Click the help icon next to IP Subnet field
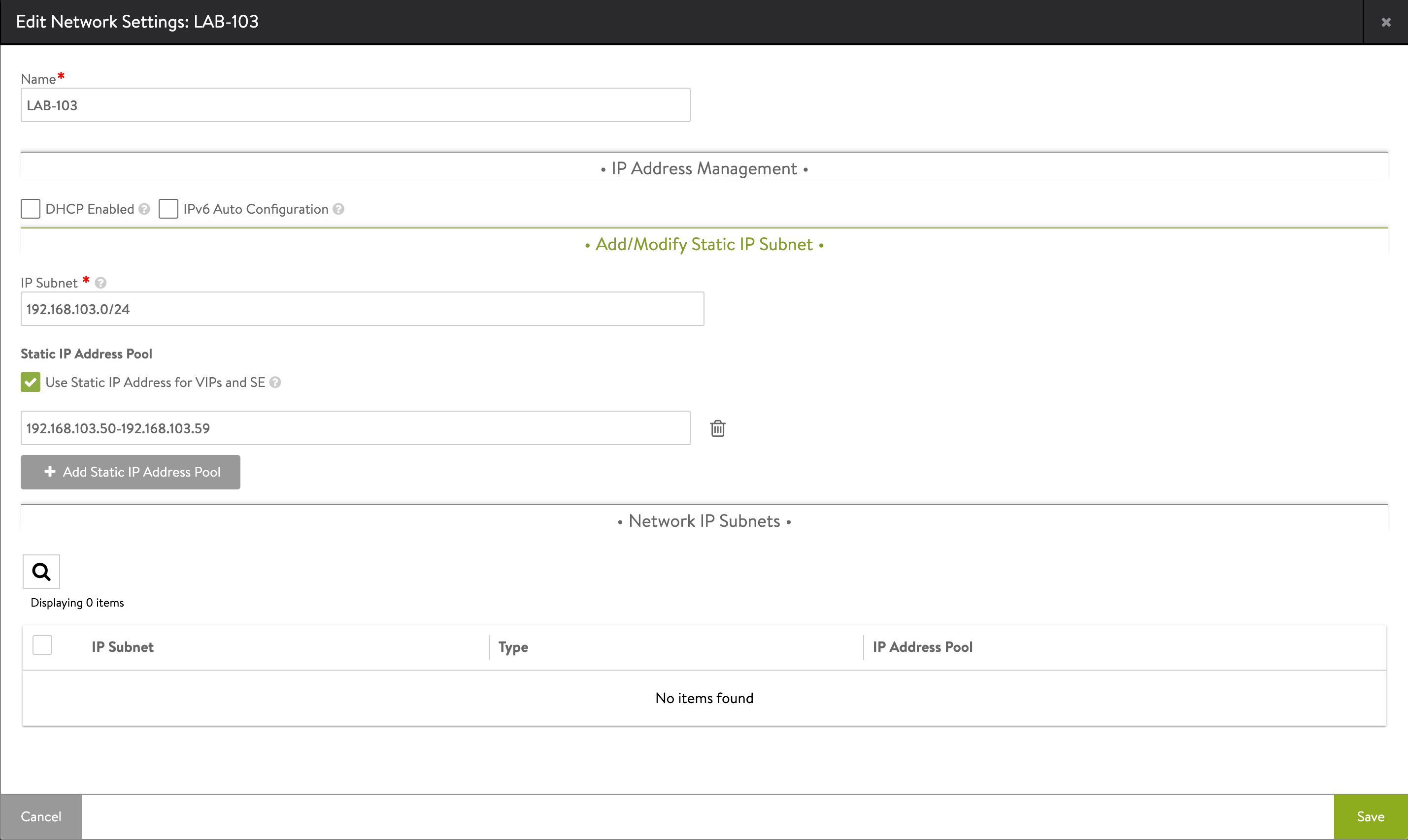The width and height of the screenshot is (1408, 840). (x=100, y=282)
